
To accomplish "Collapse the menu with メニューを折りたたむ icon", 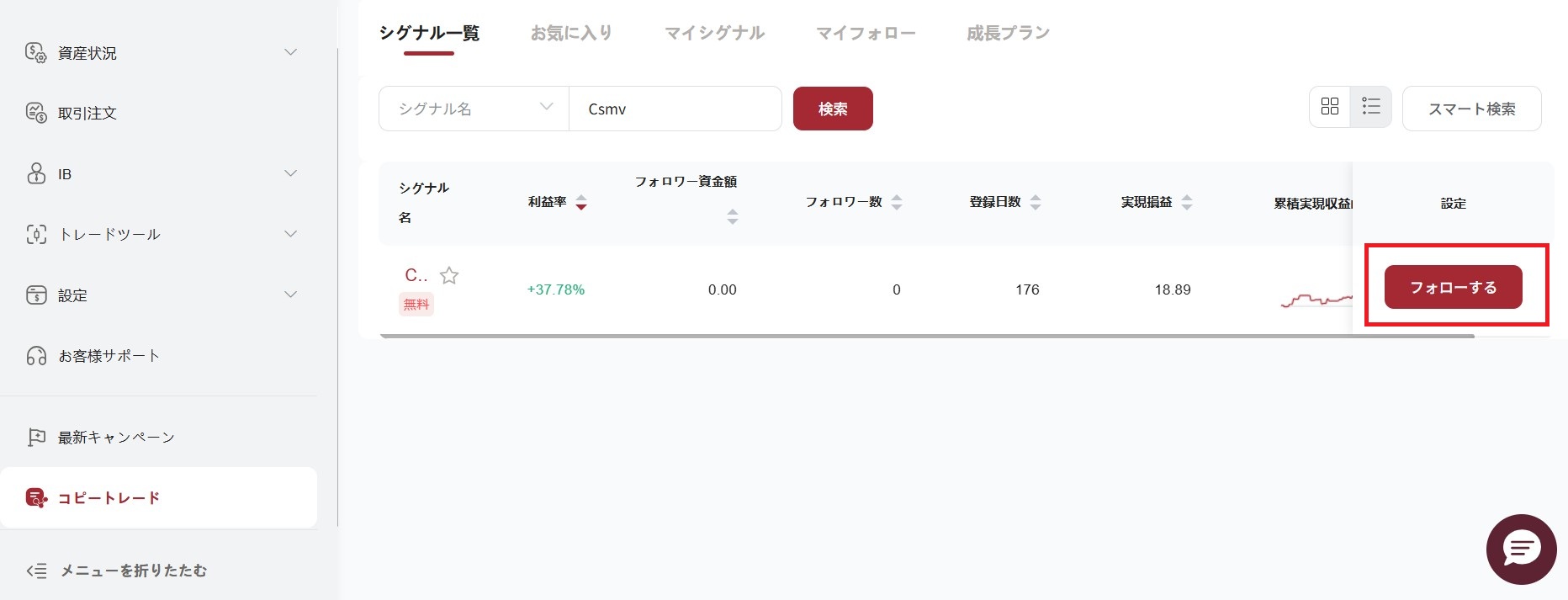I will point(36,571).
